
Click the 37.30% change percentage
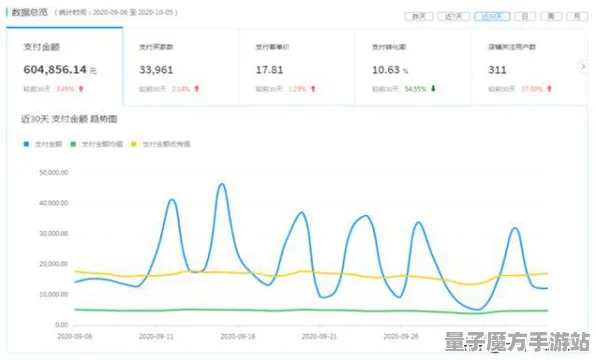(532, 89)
